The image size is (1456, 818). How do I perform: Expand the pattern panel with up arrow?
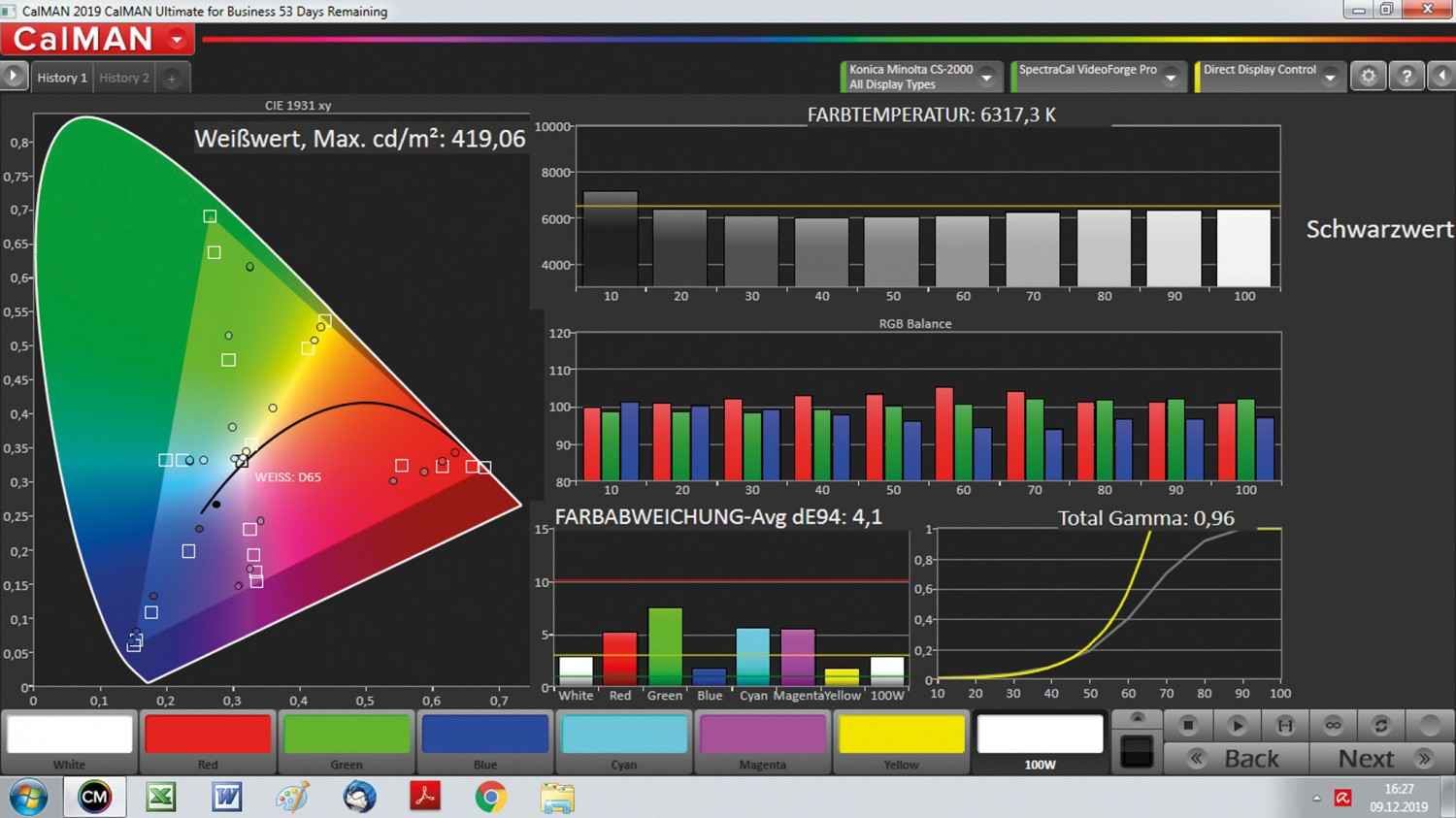pyautogui.click(x=1137, y=718)
